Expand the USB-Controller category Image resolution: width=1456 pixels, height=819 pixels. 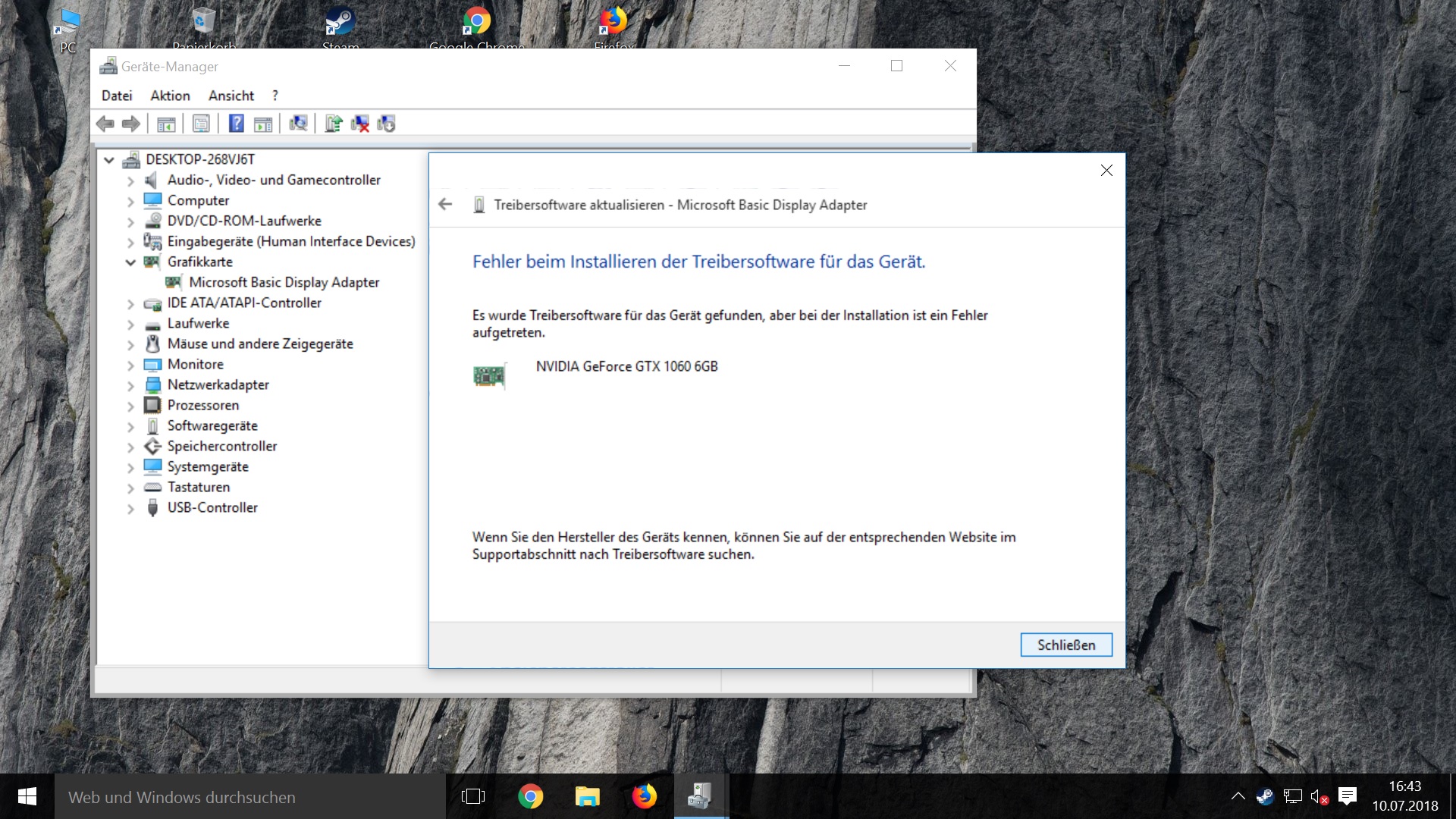pyautogui.click(x=130, y=508)
